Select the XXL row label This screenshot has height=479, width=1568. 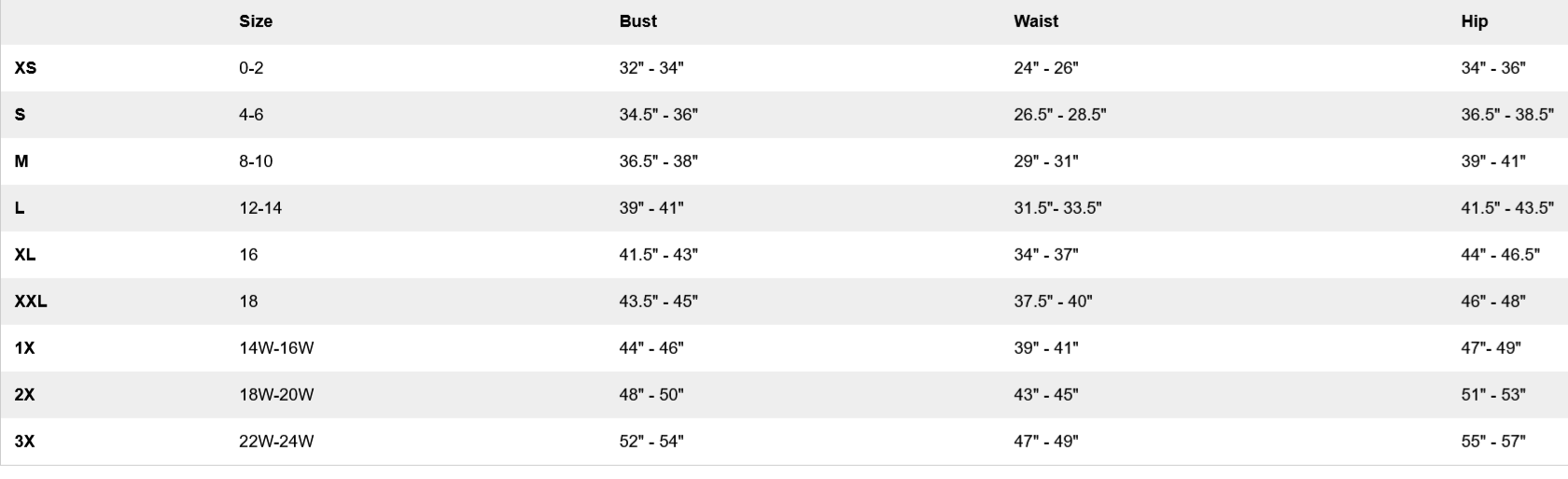tap(30, 302)
